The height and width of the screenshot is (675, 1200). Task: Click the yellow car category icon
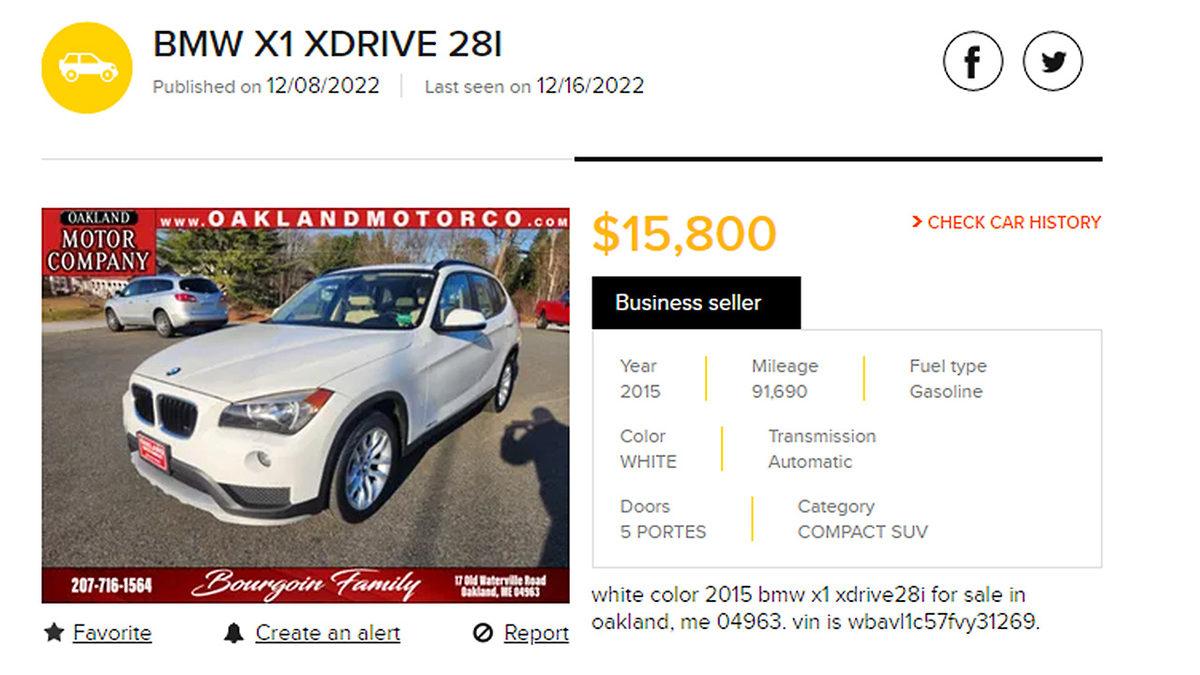pyautogui.click(x=87, y=67)
